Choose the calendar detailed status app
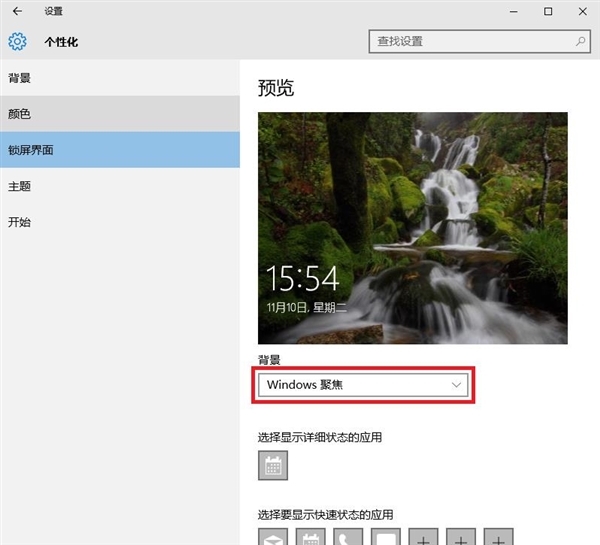Viewport: 600px width, 545px height. tap(273, 466)
